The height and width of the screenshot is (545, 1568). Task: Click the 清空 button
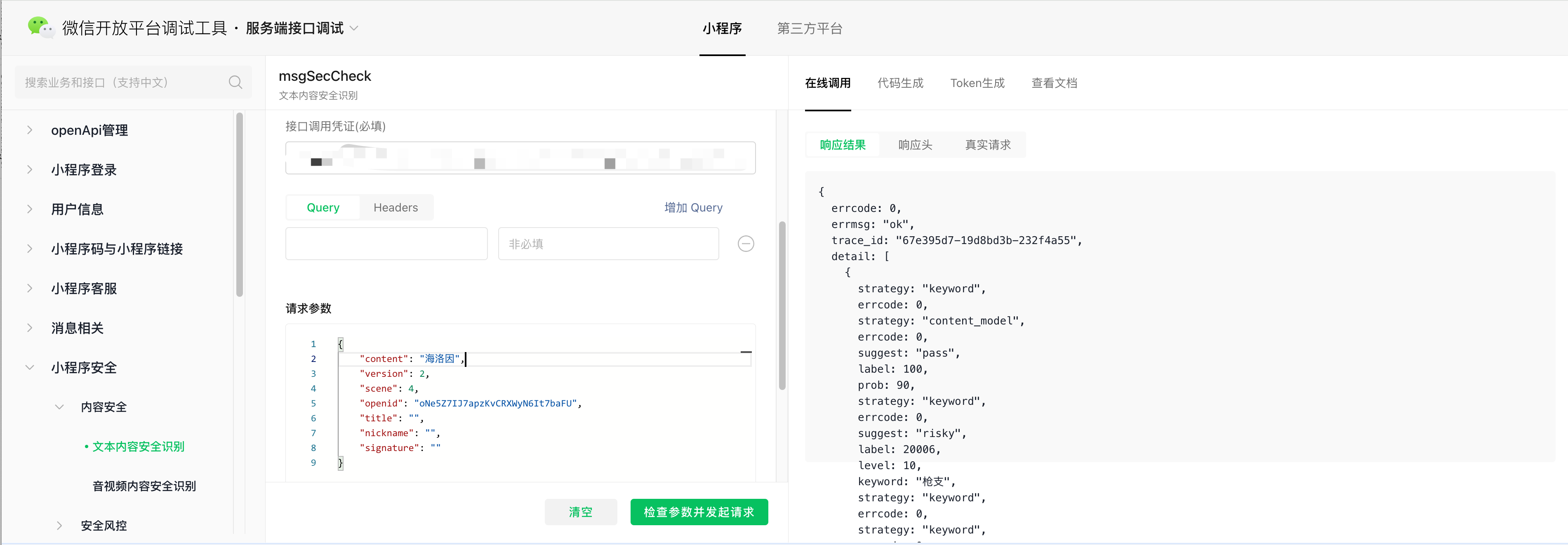(581, 512)
